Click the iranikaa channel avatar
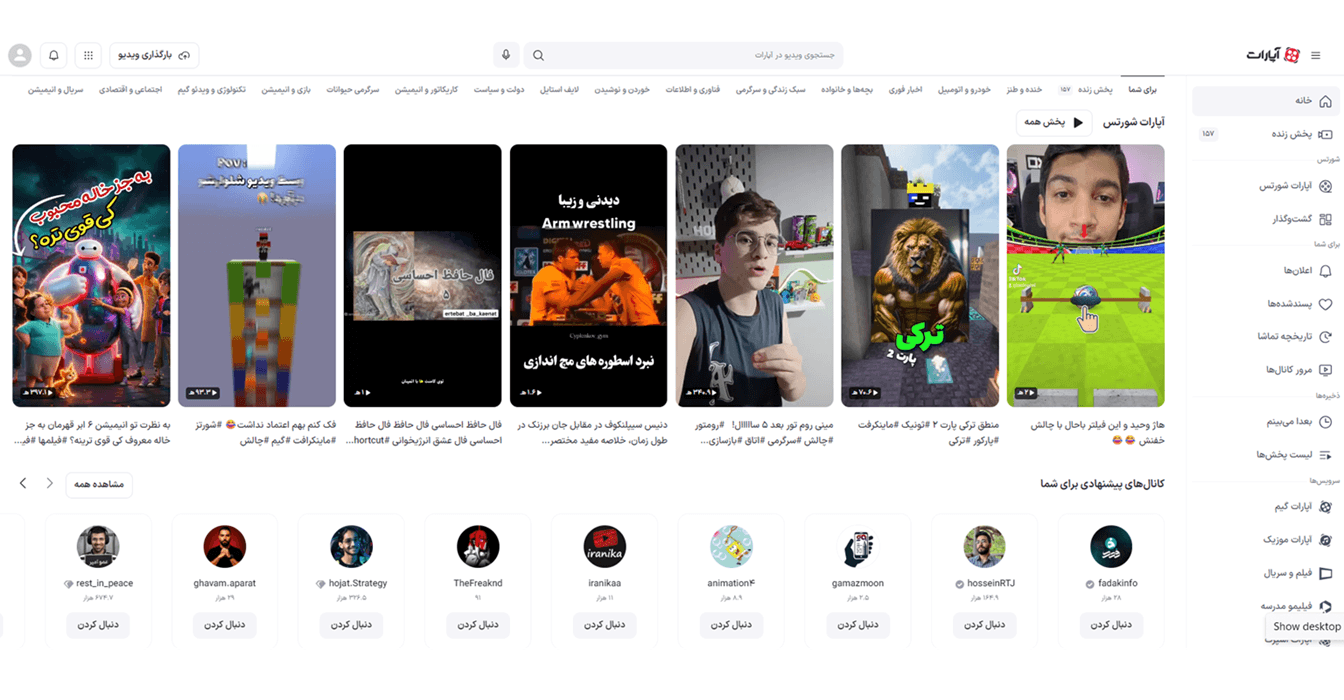 tap(605, 547)
